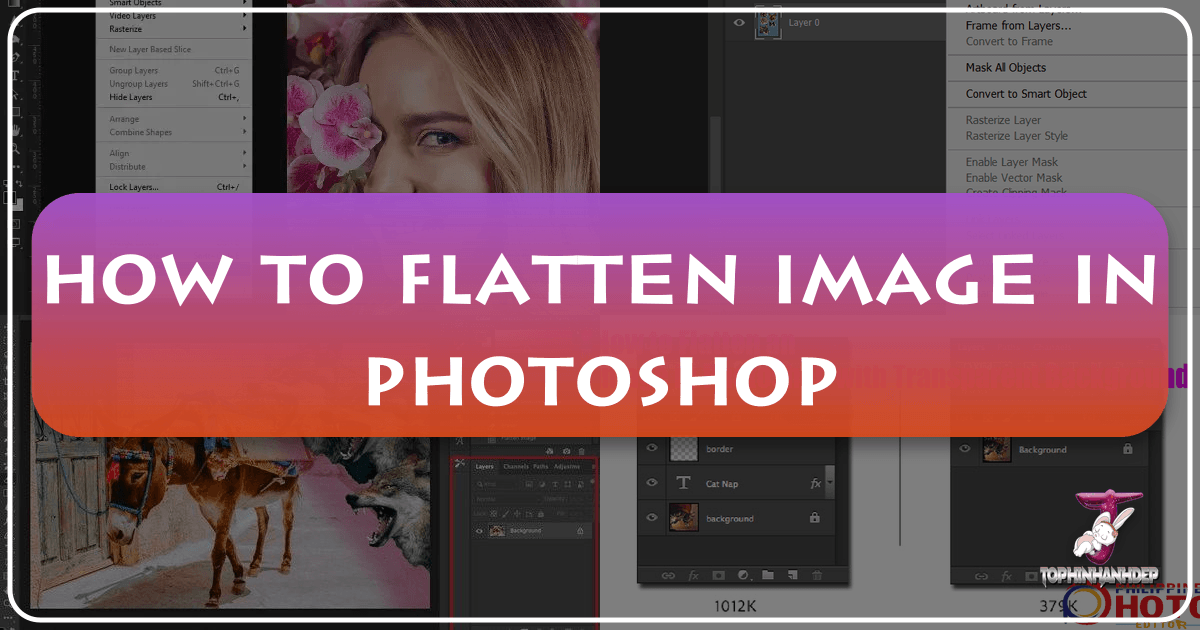
Task: Click the Link layers chain icon
Action: [668, 575]
